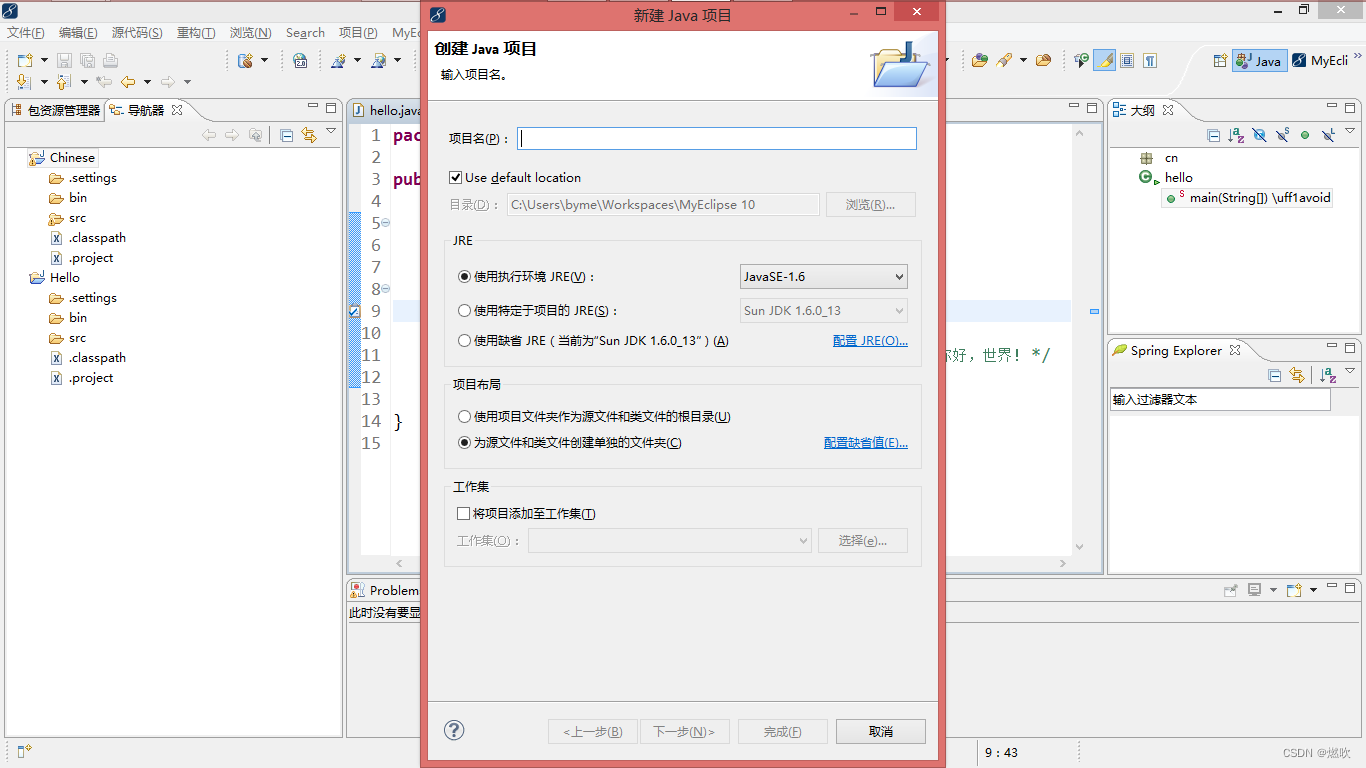The width and height of the screenshot is (1366, 768).
Task: Hide fields in Outline view
Action: (x=1259, y=135)
